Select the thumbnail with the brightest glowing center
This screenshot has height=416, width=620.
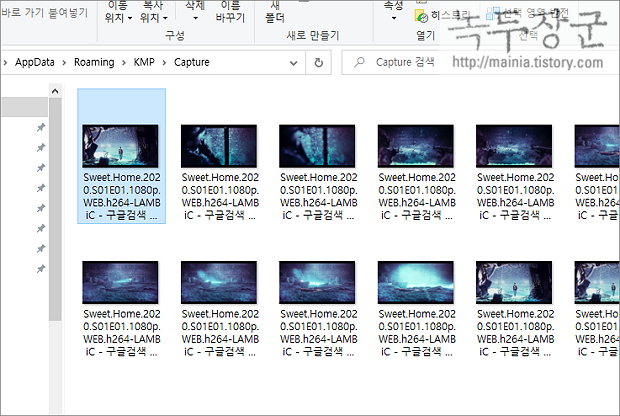click(x=416, y=282)
